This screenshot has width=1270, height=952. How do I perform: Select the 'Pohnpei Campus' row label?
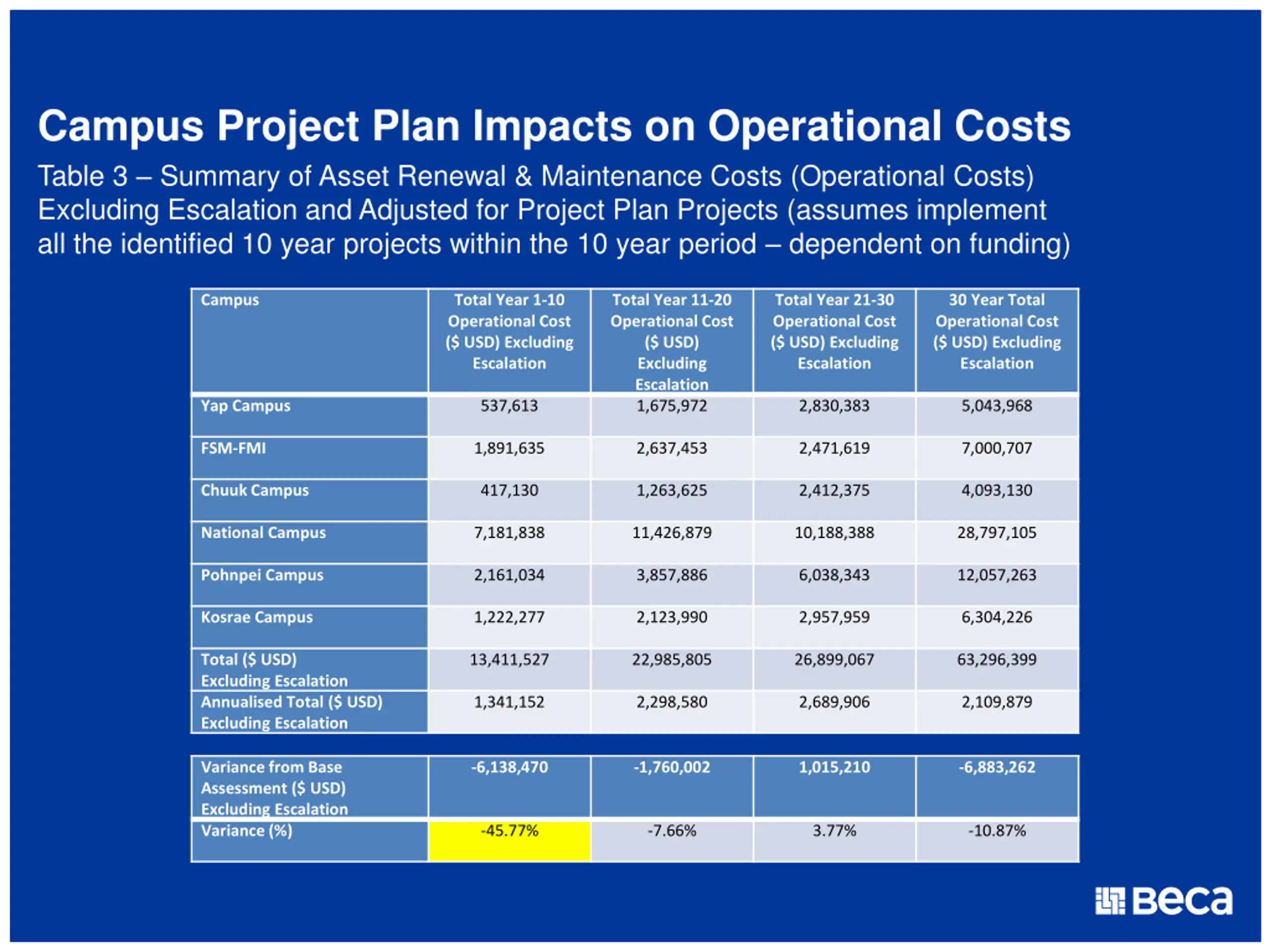click(262, 575)
